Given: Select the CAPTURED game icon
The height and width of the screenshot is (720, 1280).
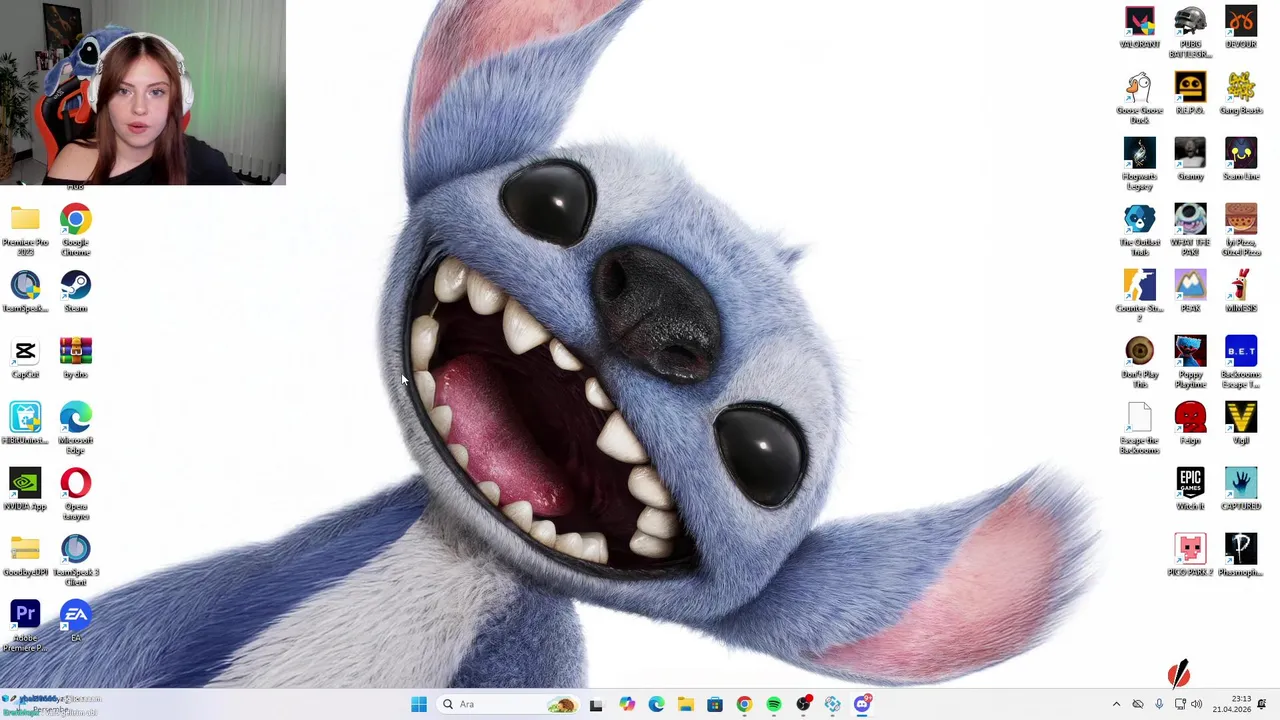Looking at the screenshot, I should pos(1241,490).
